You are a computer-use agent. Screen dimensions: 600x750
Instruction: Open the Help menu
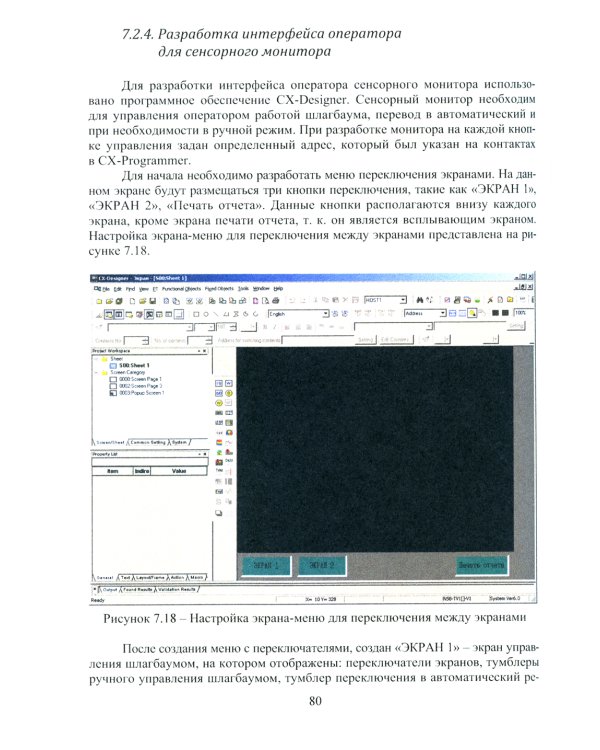pos(278,289)
